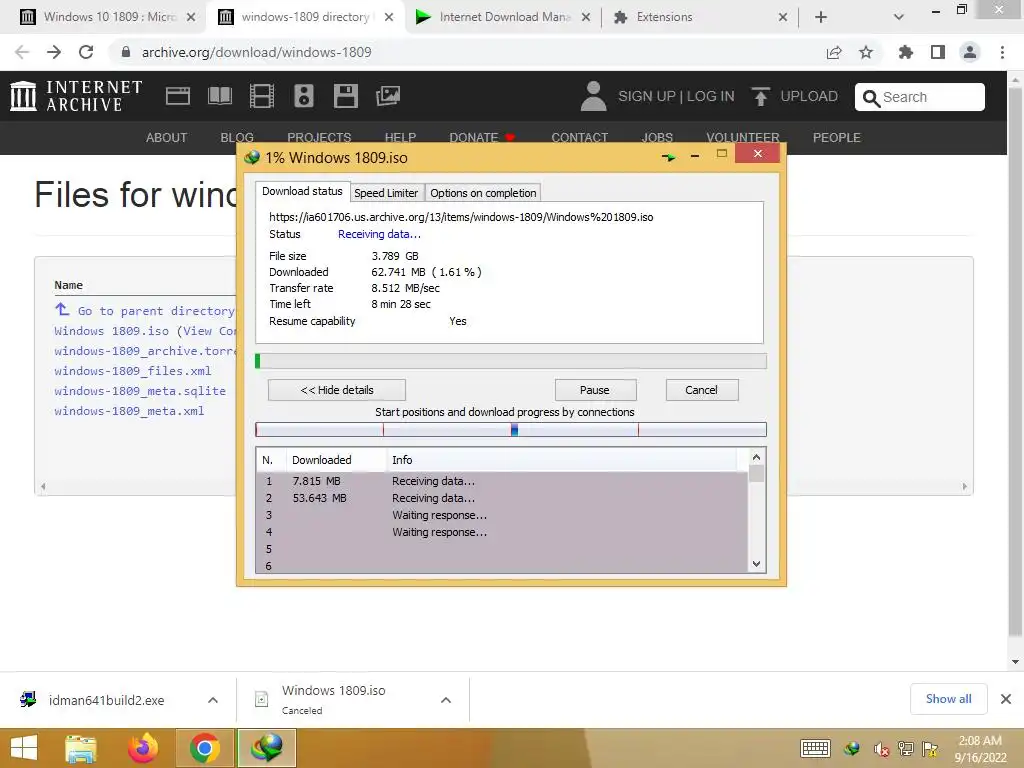Reload the archive.org page
This screenshot has width=1024, height=768.
pyautogui.click(x=86, y=52)
